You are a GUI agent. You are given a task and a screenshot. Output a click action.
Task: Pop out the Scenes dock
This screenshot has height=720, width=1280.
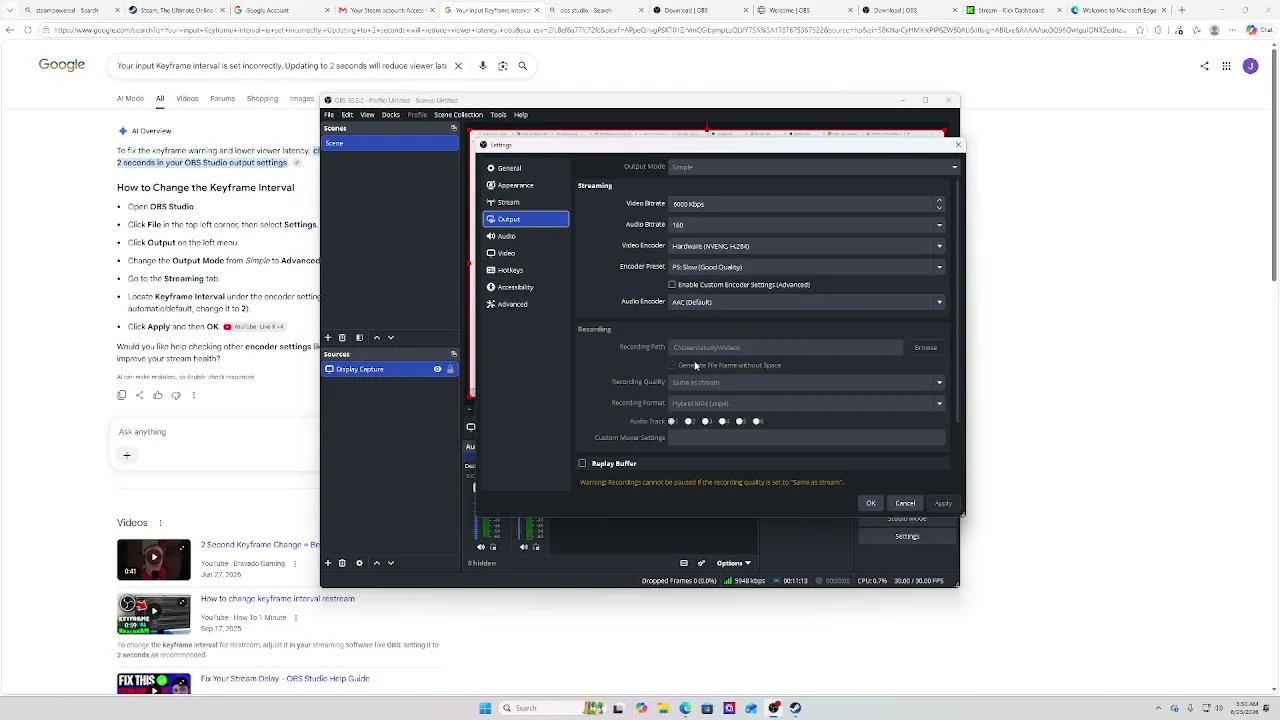pos(454,128)
